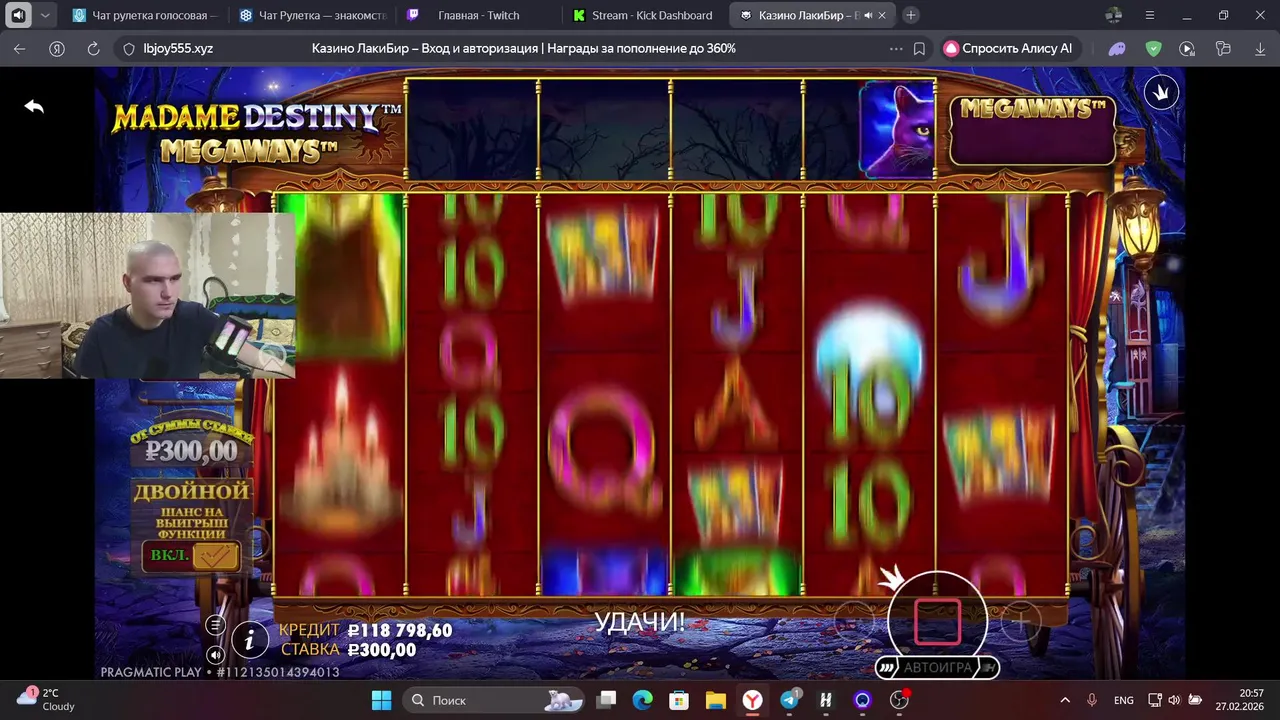Open the Yandex home page button
The width and height of the screenshot is (1280, 720).
(x=59, y=48)
